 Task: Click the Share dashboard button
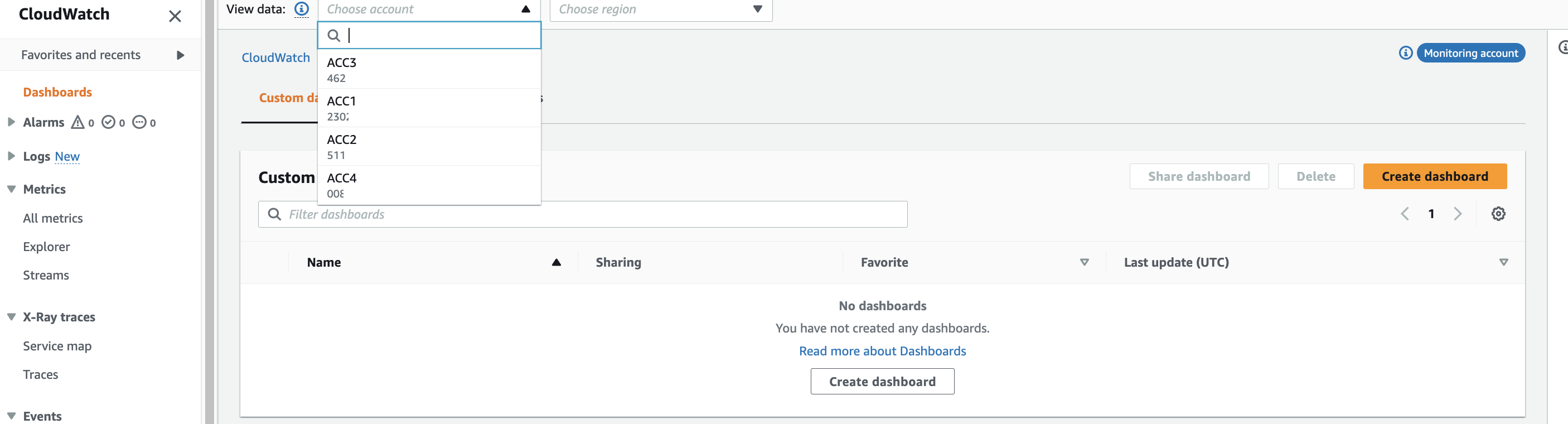click(x=1198, y=177)
